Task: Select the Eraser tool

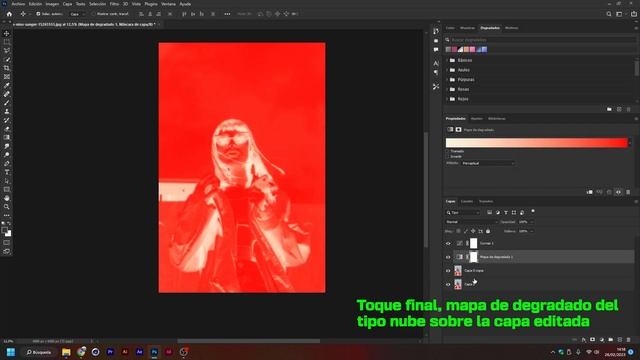Action: tap(7, 129)
